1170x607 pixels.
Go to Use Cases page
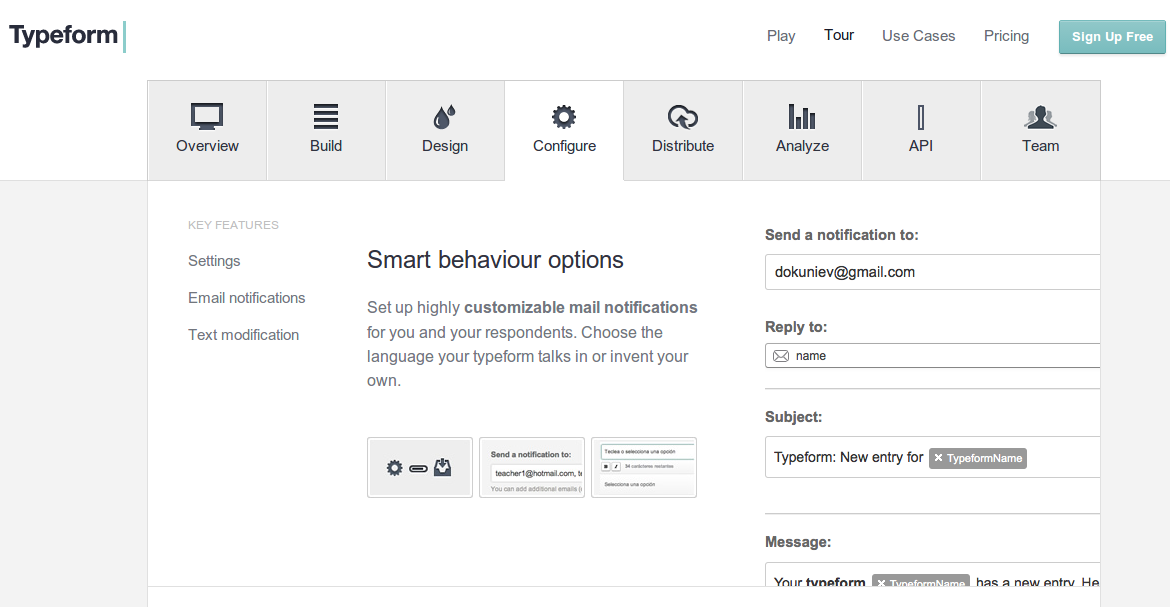(x=919, y=36)
